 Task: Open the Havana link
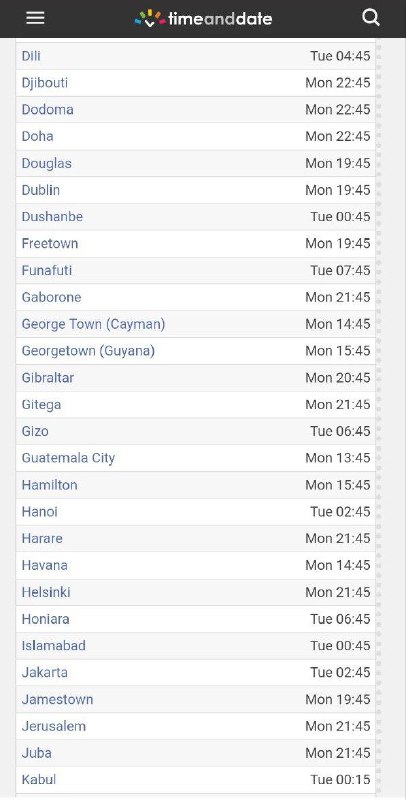[x=44, y=565]
